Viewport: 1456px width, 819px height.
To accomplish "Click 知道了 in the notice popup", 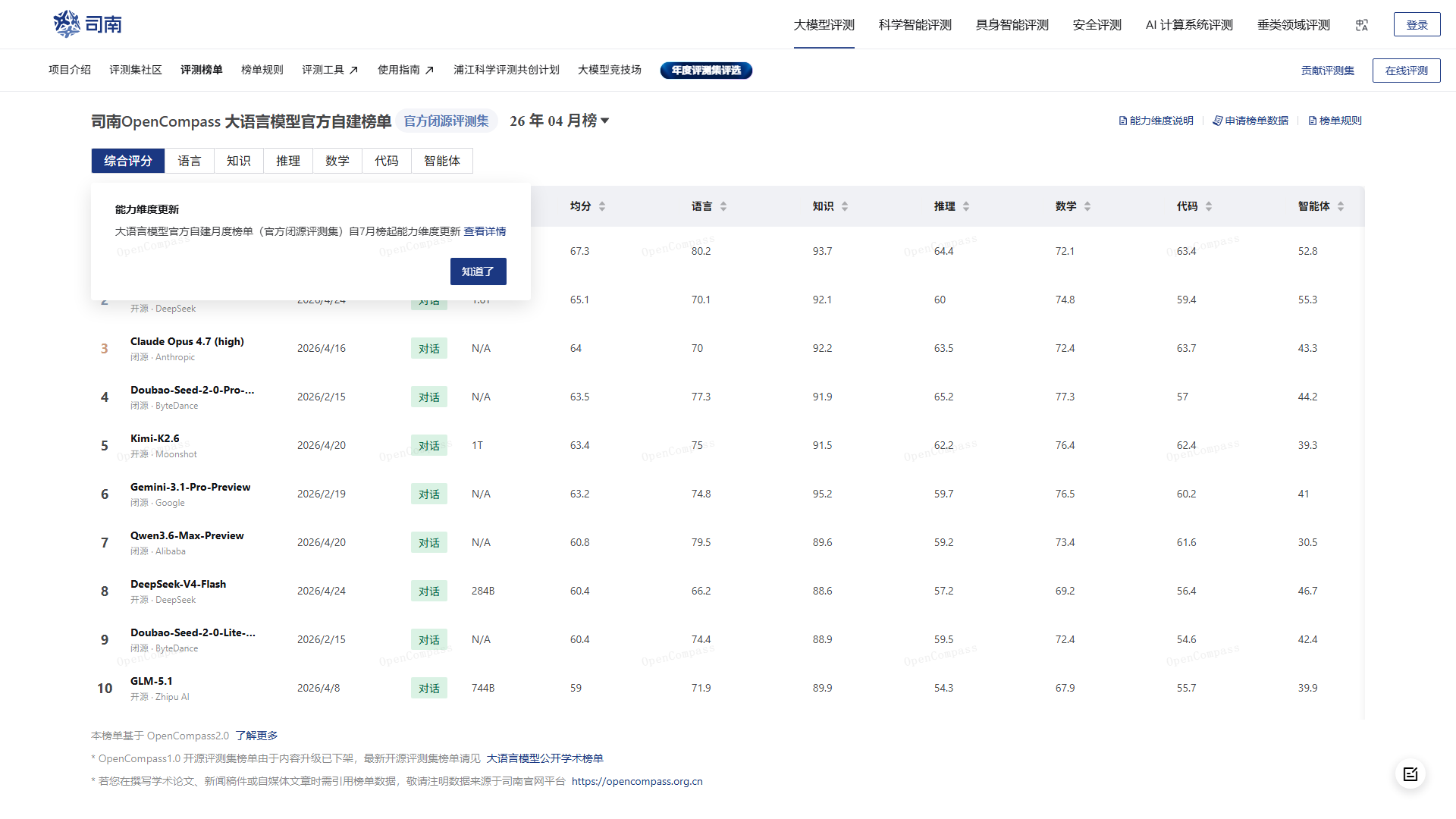I will pyautogui.click(x=479, y=271).
